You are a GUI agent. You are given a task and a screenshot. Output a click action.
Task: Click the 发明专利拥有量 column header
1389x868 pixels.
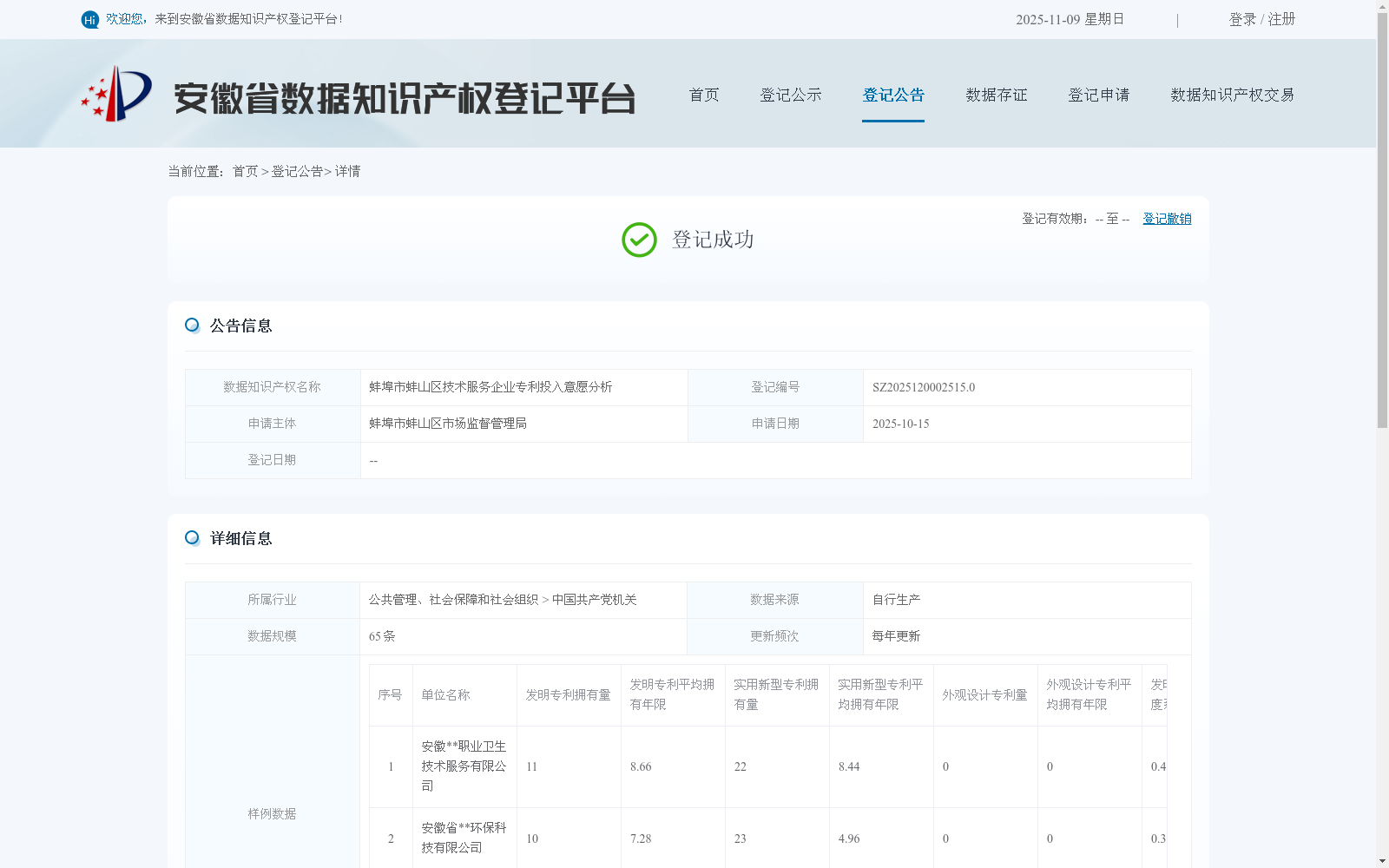click(569, 695)
